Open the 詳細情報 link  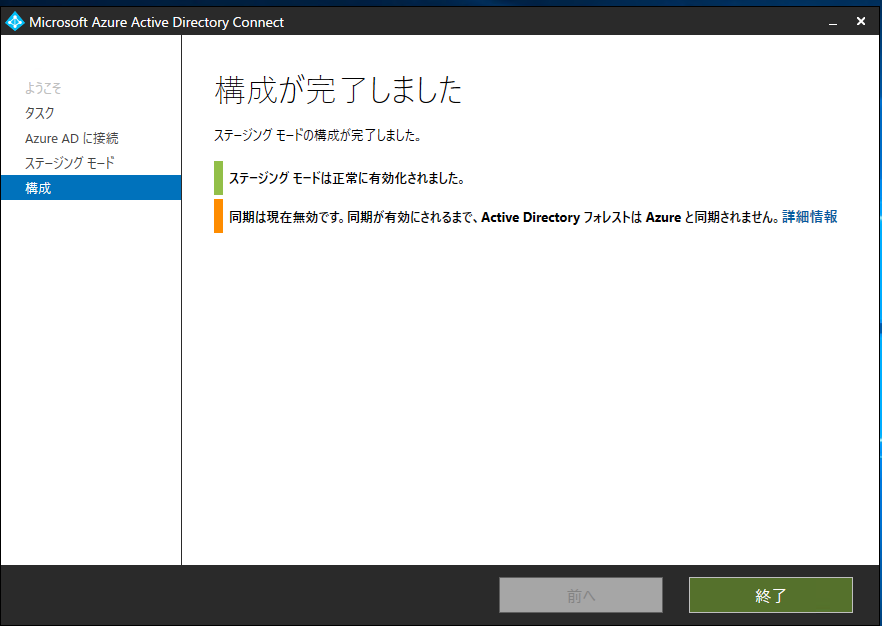click(809, 217)
